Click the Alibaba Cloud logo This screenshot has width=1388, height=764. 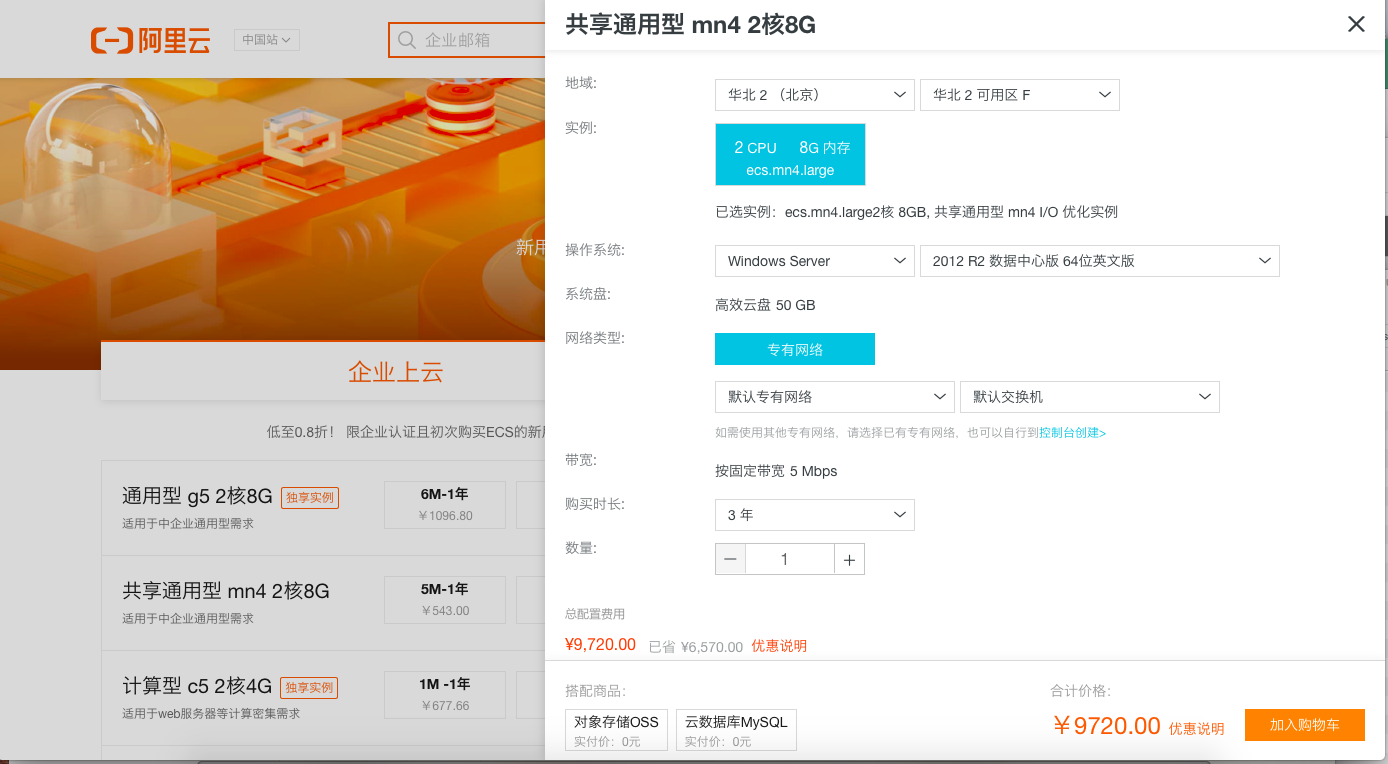tap(150, 40)
